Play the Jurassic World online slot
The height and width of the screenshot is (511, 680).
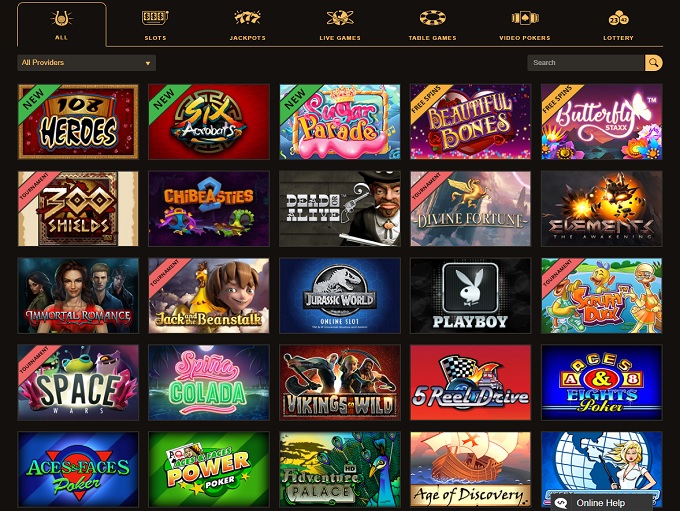340,295
